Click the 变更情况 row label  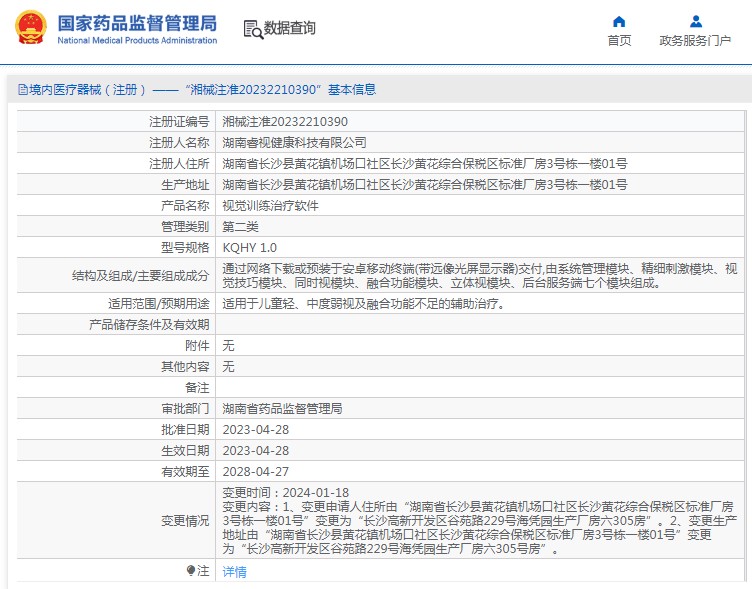click(185, 521)
